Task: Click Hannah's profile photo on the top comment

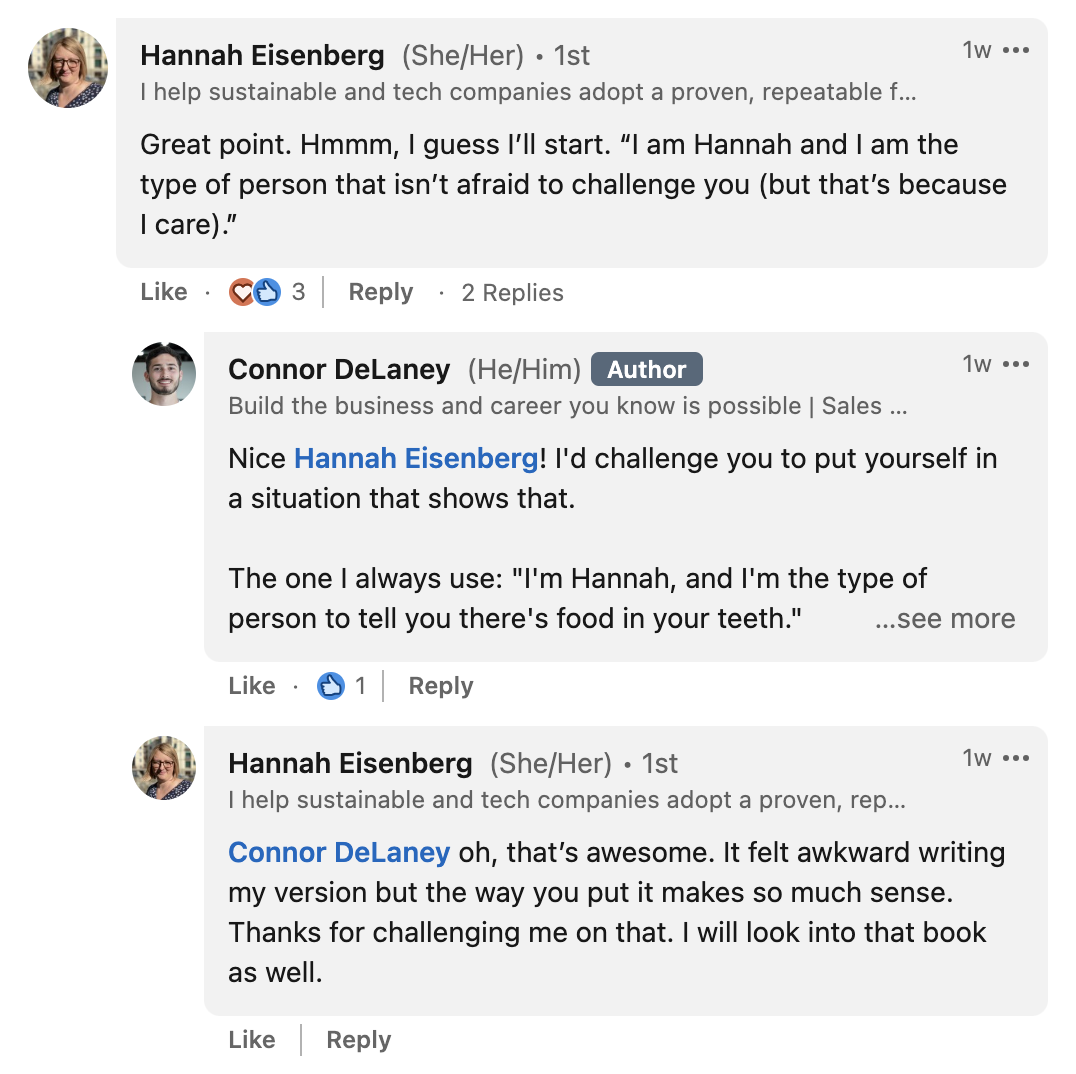Action: pos(67,68)
